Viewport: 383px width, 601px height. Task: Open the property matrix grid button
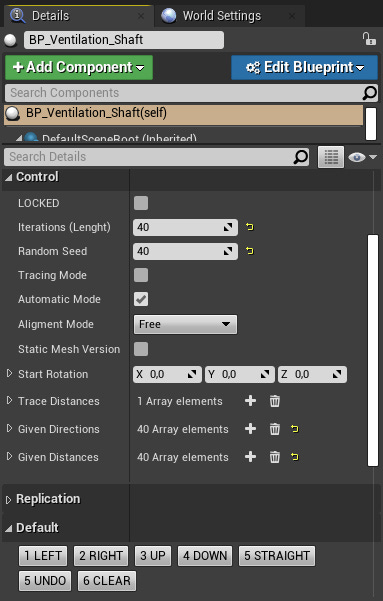(x=331, y=157)
